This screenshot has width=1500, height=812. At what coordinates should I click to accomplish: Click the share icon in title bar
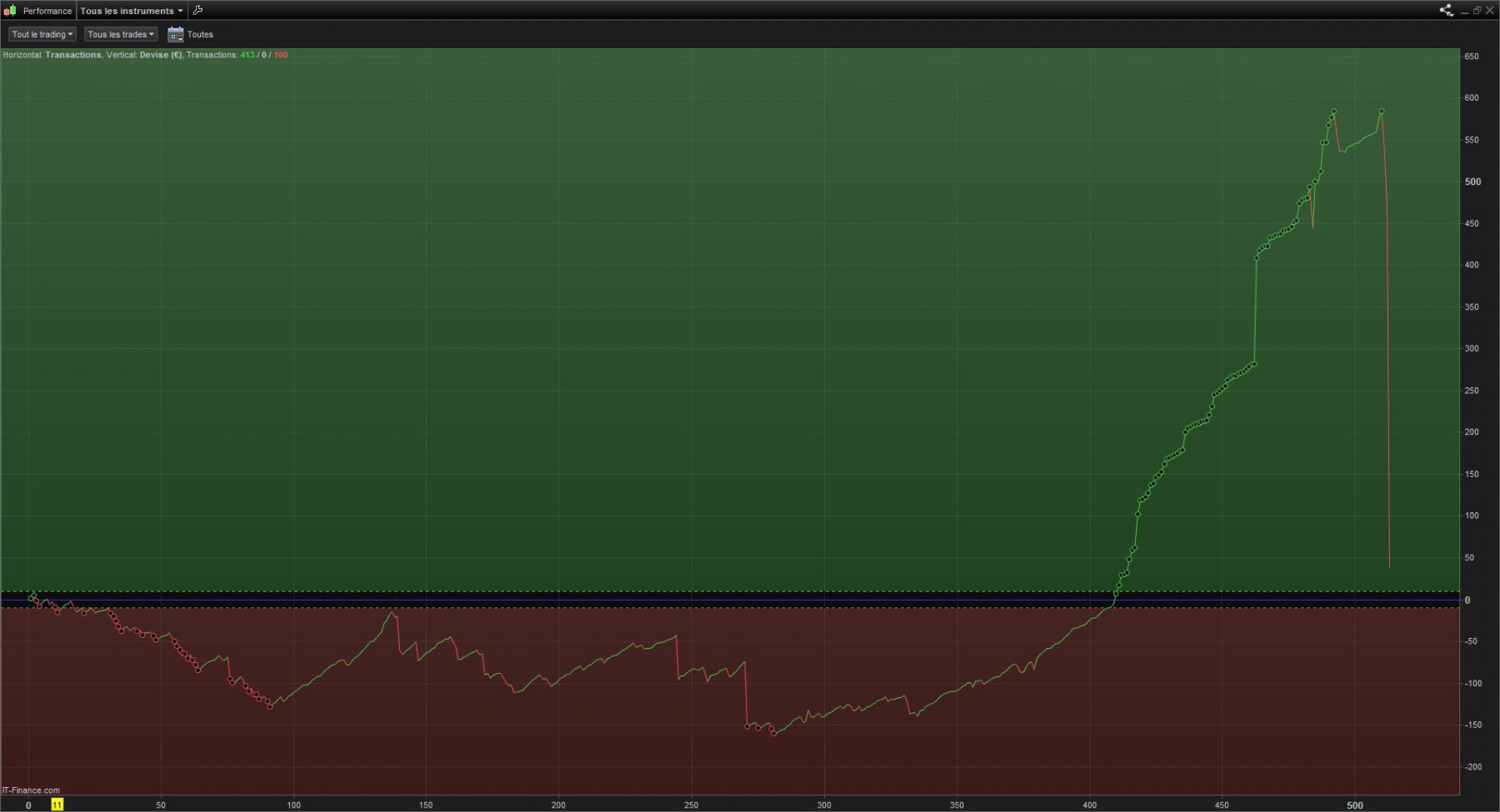pos(1446,11)
